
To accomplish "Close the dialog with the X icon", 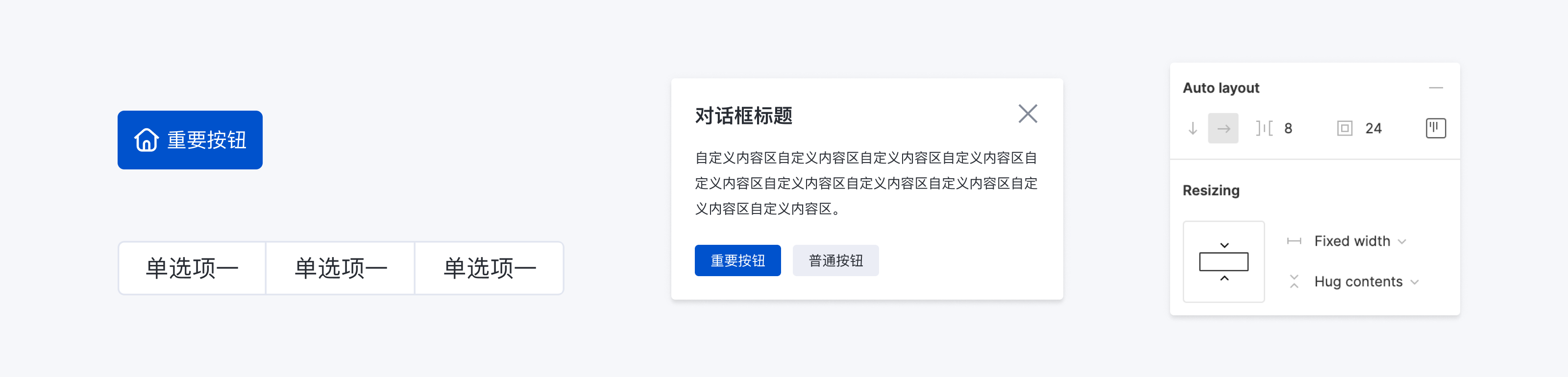I will pos(1028,114).
